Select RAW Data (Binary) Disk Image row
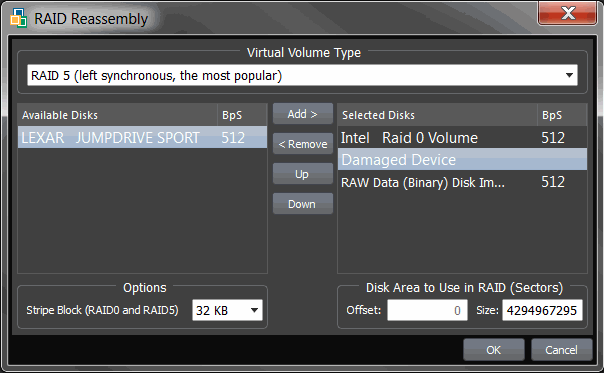The width and height of the screenshot is (604, 373). [x=462, y=182]
